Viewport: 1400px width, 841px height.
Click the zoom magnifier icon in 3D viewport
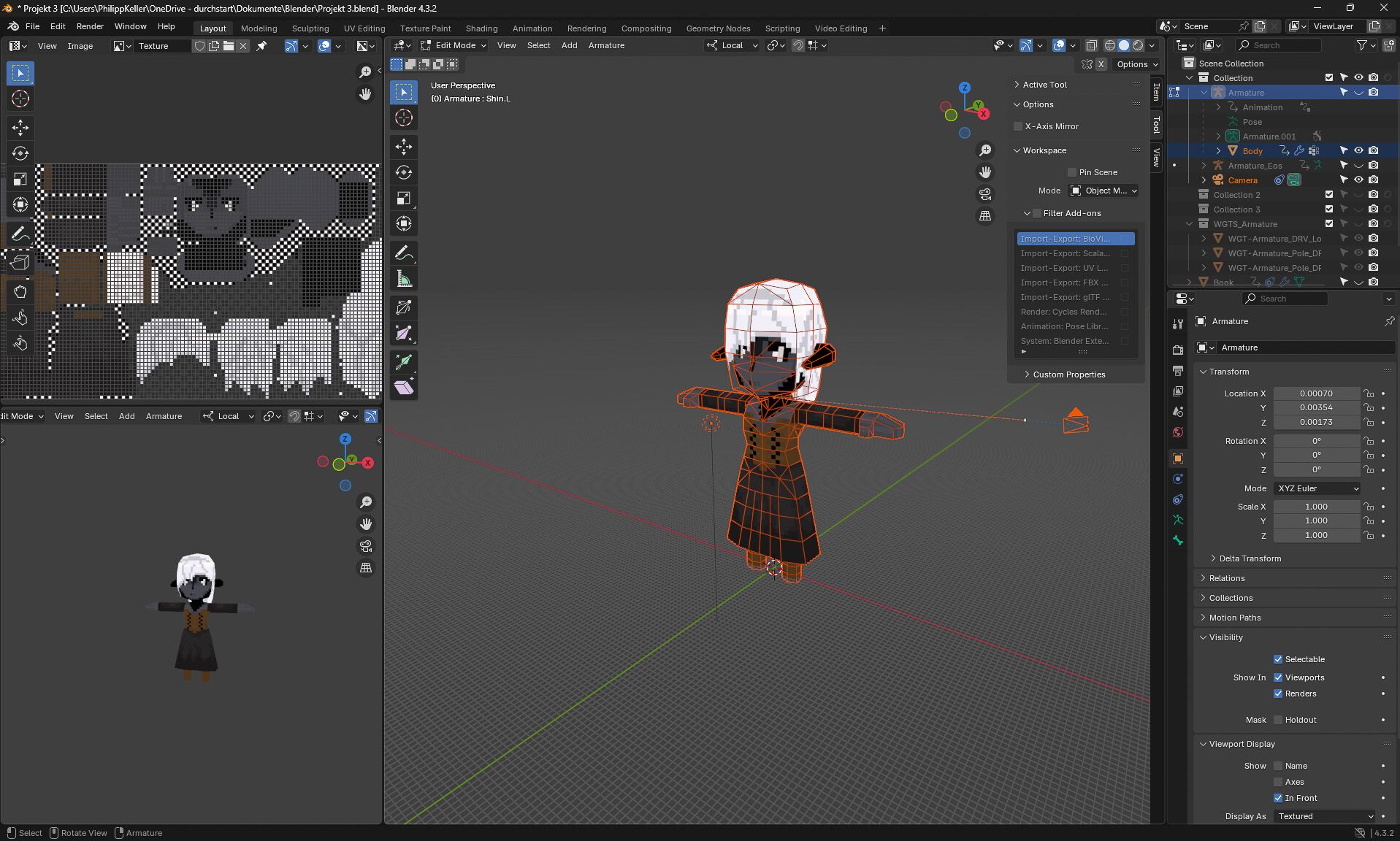[985, 150]
